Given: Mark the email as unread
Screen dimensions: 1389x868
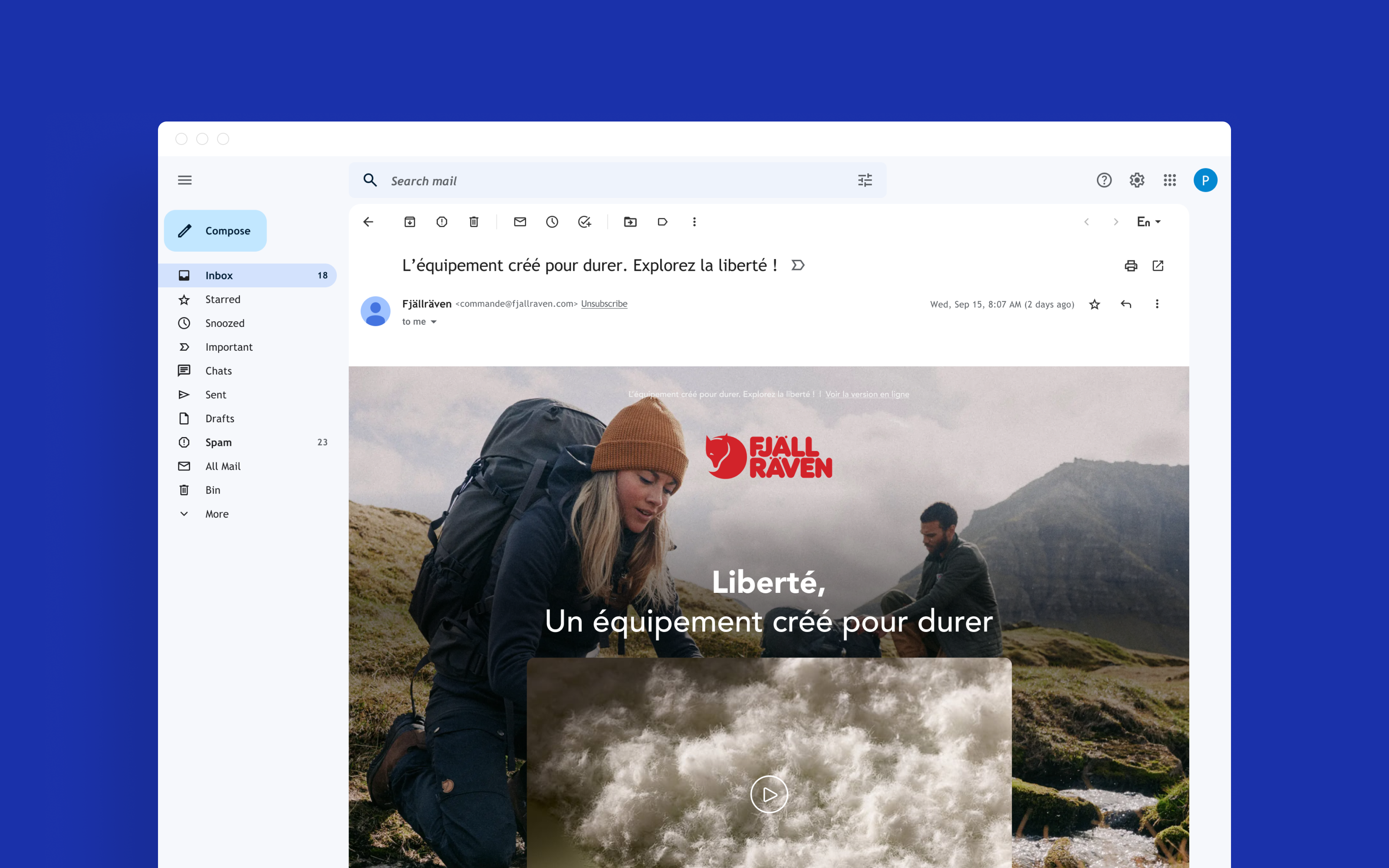Looking at the screenshot, I should (x=520, y=222).
